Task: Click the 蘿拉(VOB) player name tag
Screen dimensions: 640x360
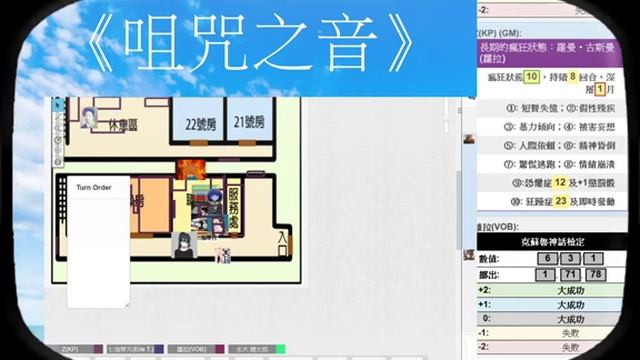Action: tap(192, 349)
